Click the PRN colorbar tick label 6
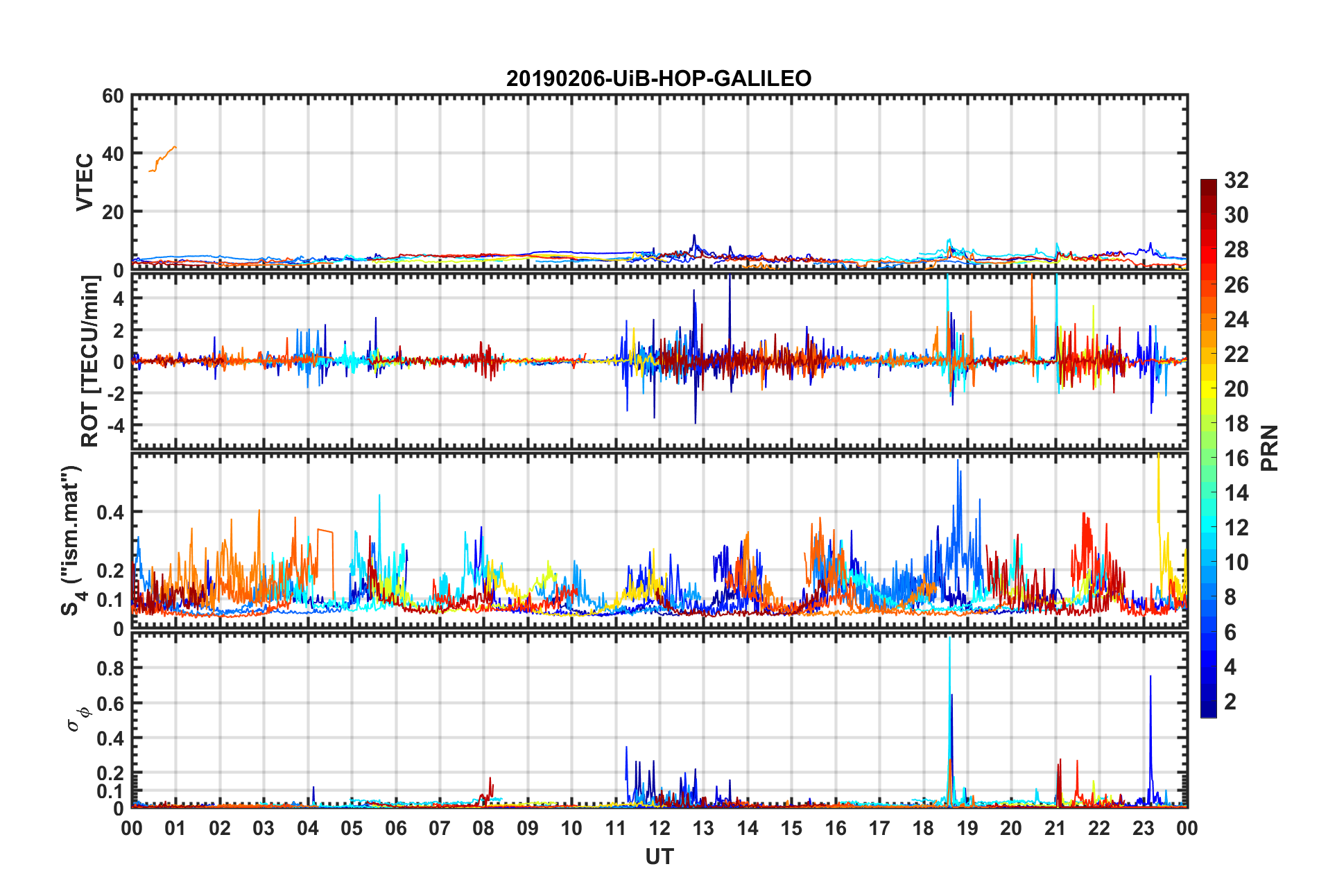Image resolution: width=1319 pixels, height=896 pixels. (1230, 632)
